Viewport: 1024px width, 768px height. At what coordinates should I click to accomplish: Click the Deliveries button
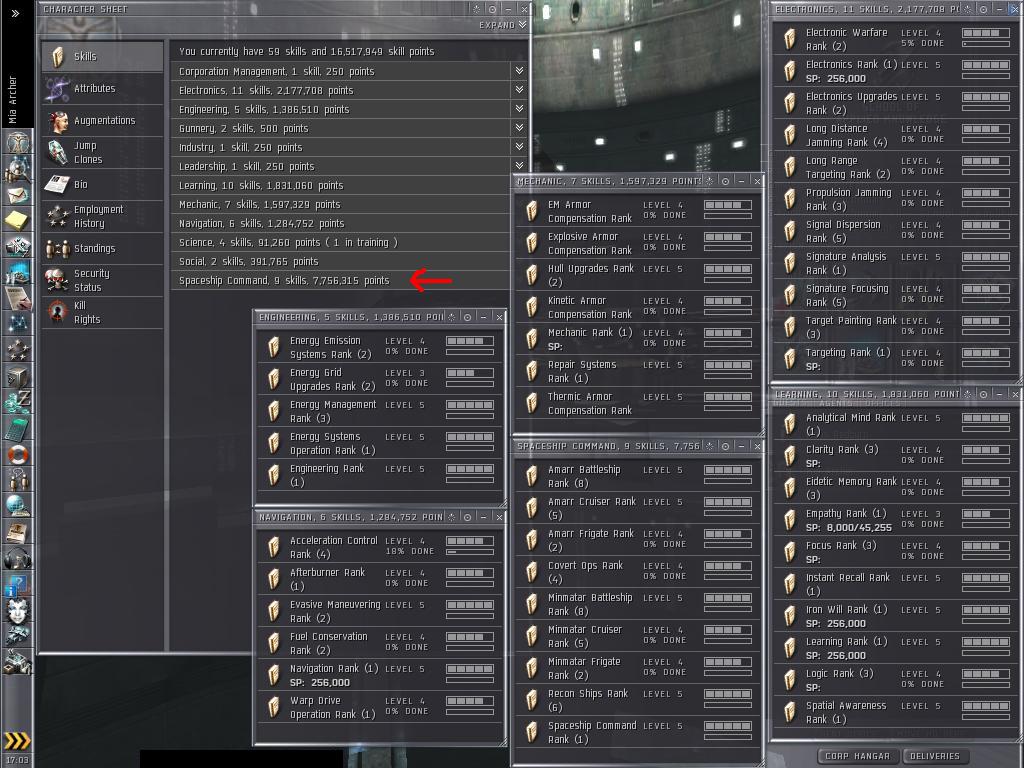935,756
